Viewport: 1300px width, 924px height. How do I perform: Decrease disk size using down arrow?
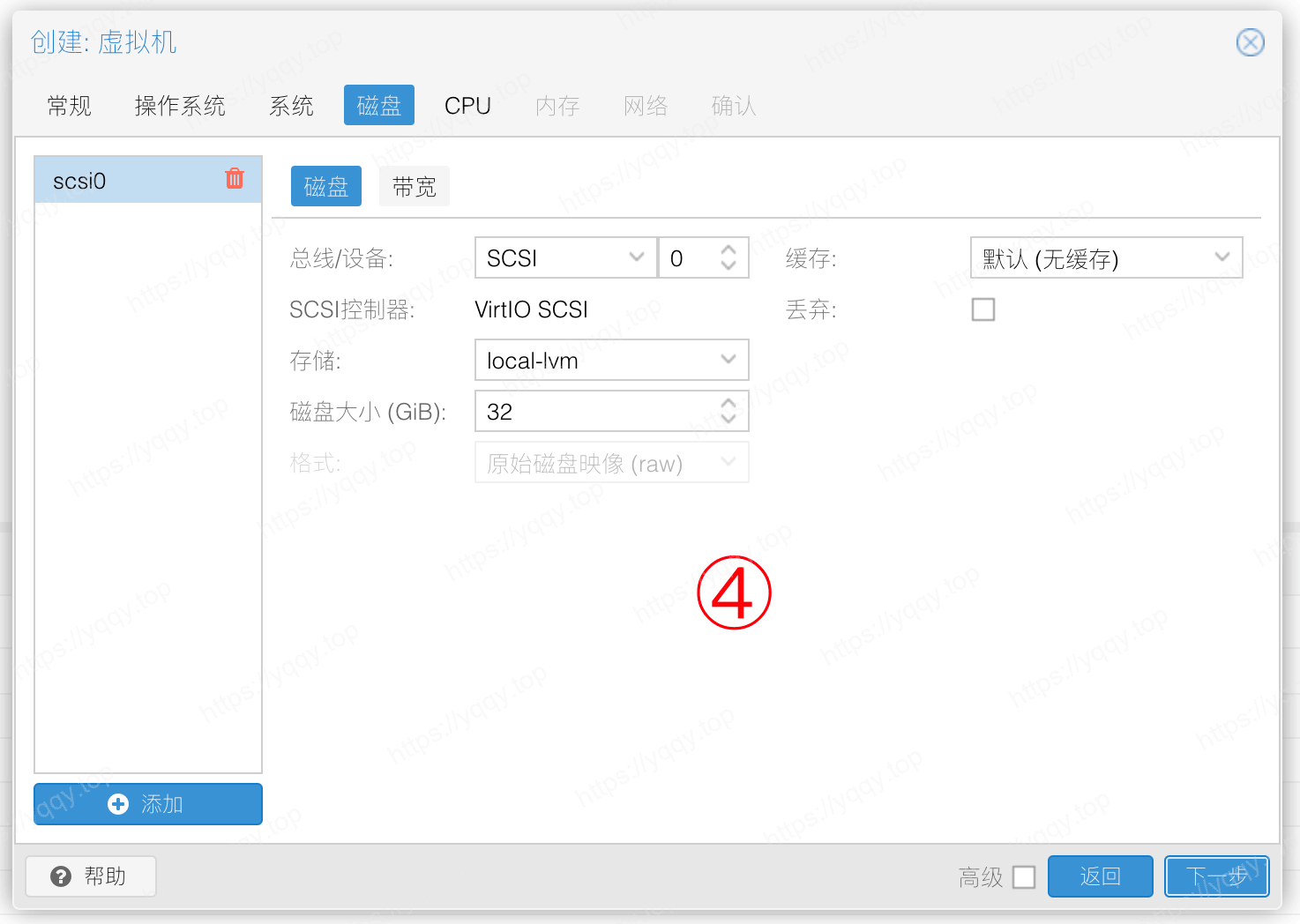point(728,419)
